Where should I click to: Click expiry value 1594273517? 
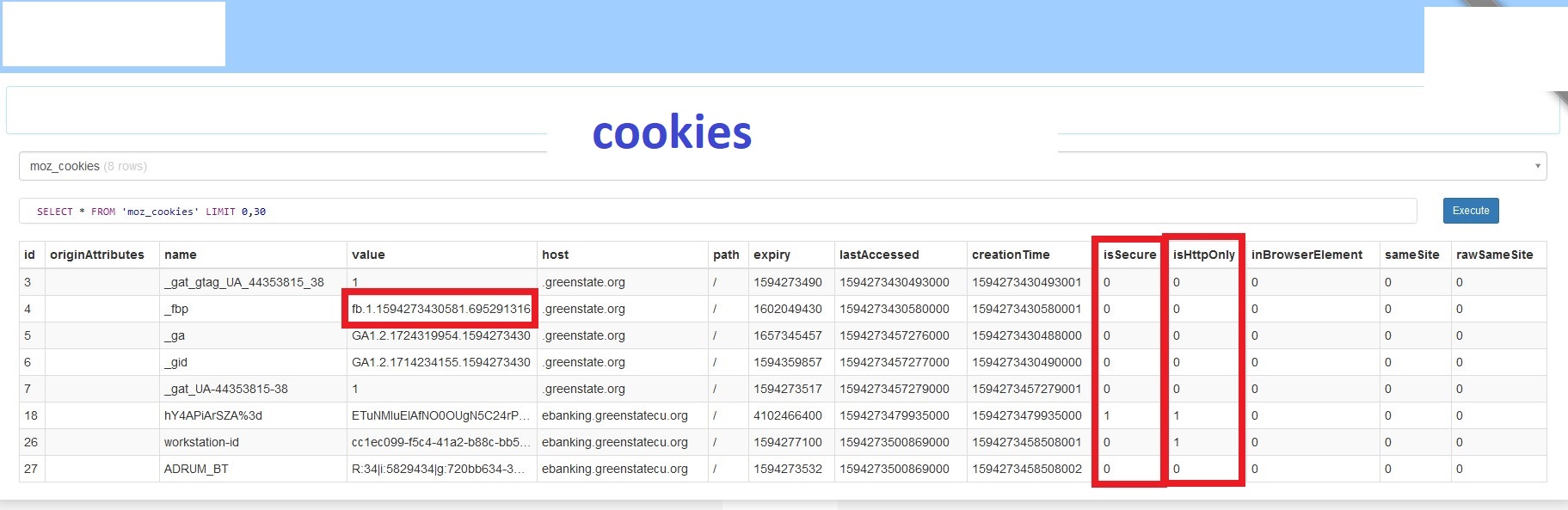click(x=788, y=389)
